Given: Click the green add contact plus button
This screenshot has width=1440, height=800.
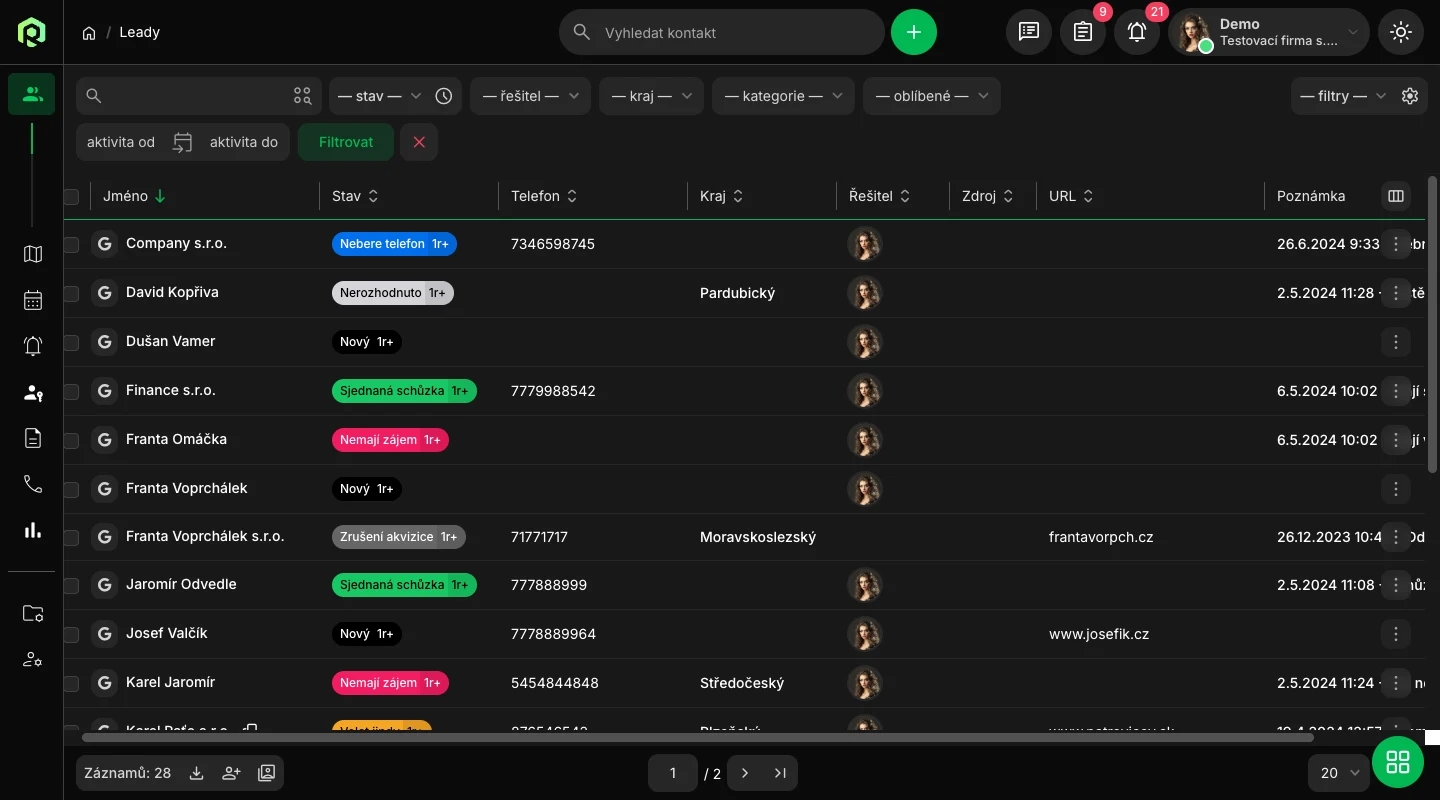Looking at the screenshot, I should tap(913, 32).
